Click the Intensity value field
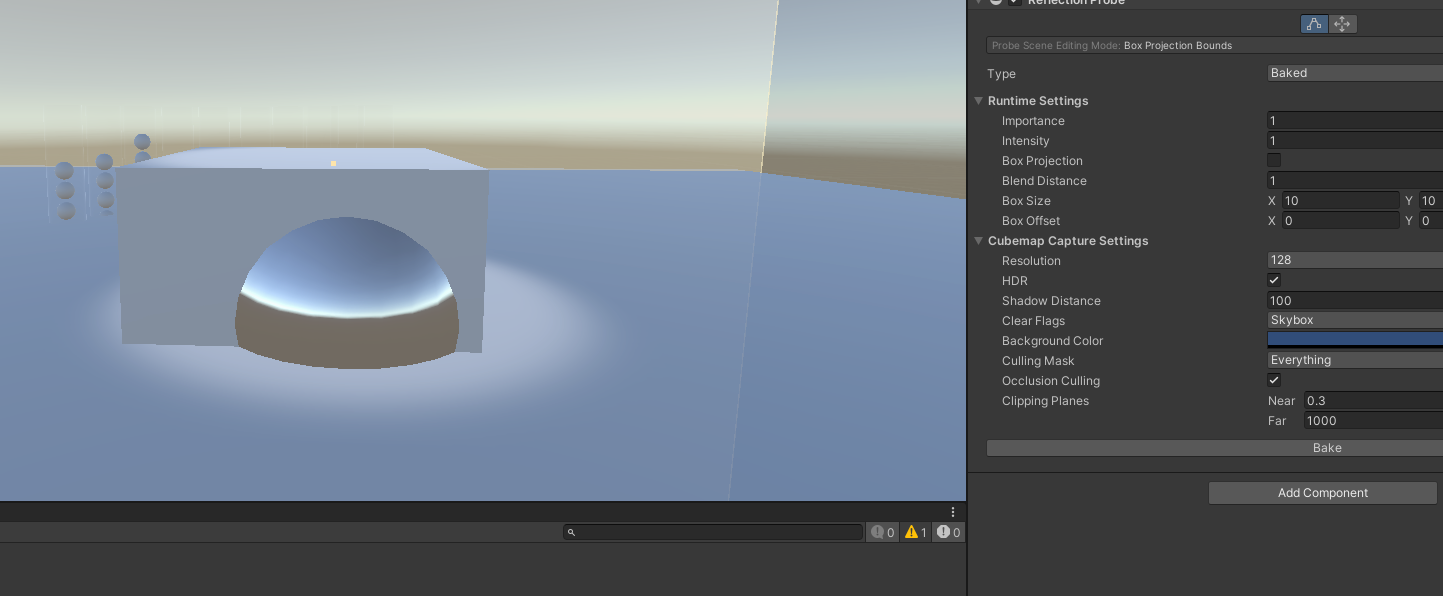 [x=1355, y=141]
